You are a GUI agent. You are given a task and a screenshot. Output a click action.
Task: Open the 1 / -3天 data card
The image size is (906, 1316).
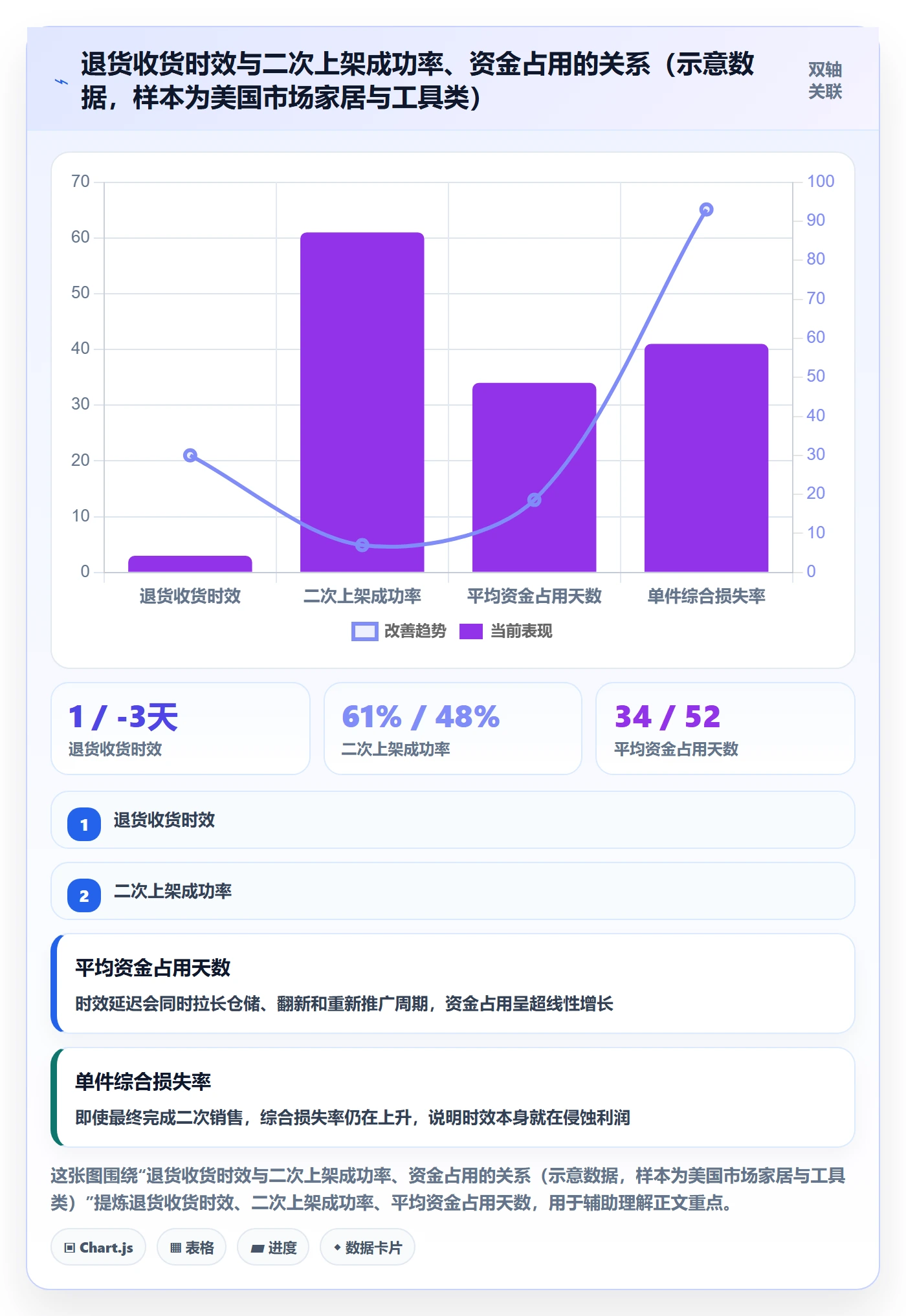coord(181,729)
